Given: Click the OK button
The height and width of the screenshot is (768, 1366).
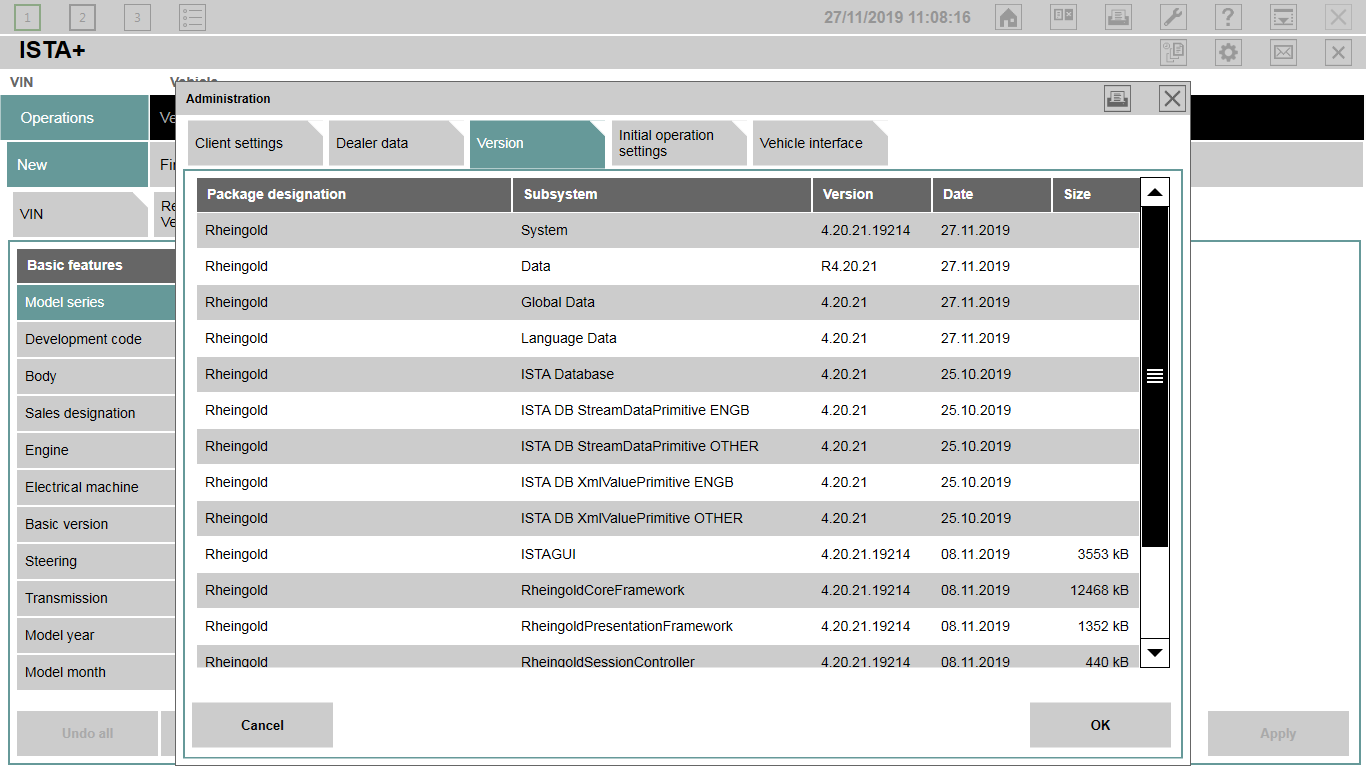Looking at the screenshot, I should [x=1100, y=725].
